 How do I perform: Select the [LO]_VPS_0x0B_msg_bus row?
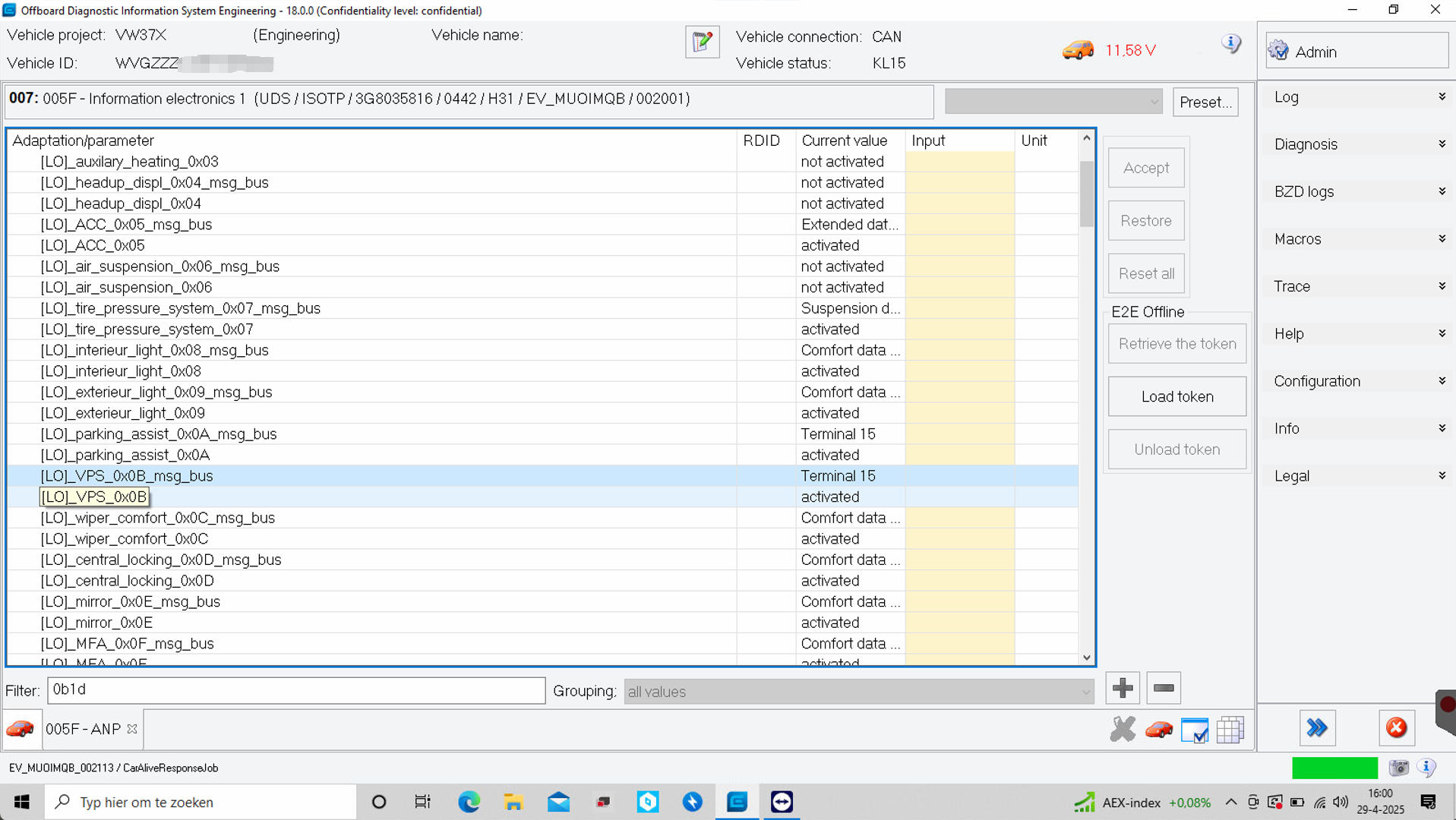pyautogui.click(x=543, y=476)
